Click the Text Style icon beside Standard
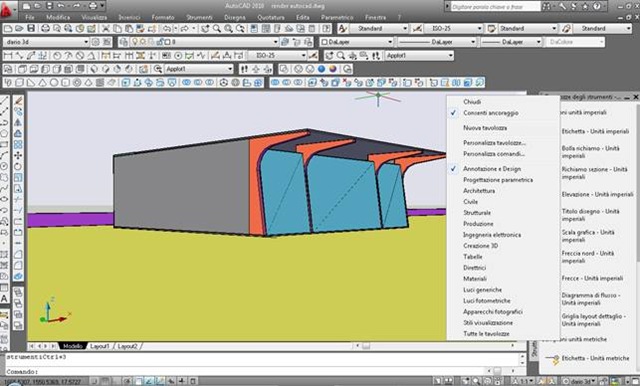The image size is (640, 386). [x=342, y=29]
